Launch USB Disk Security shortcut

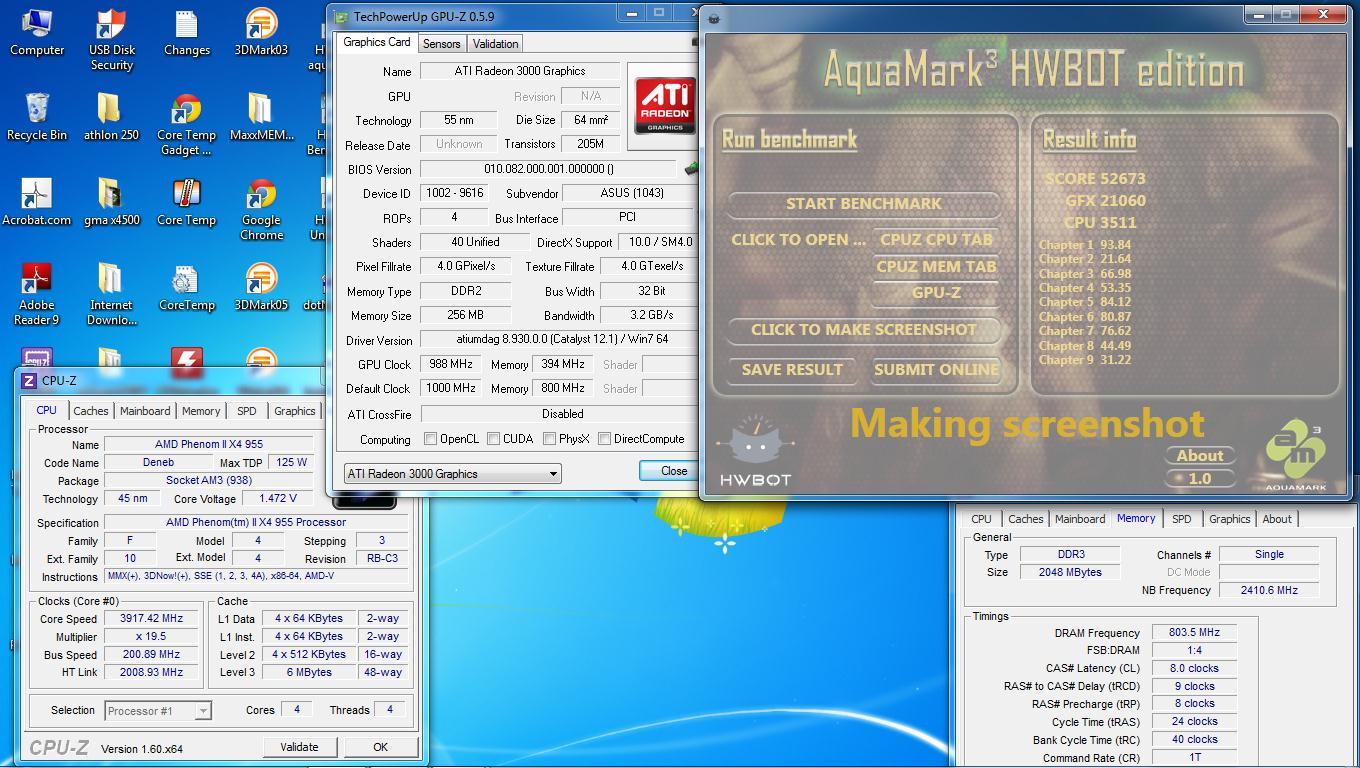pos(111,39)
